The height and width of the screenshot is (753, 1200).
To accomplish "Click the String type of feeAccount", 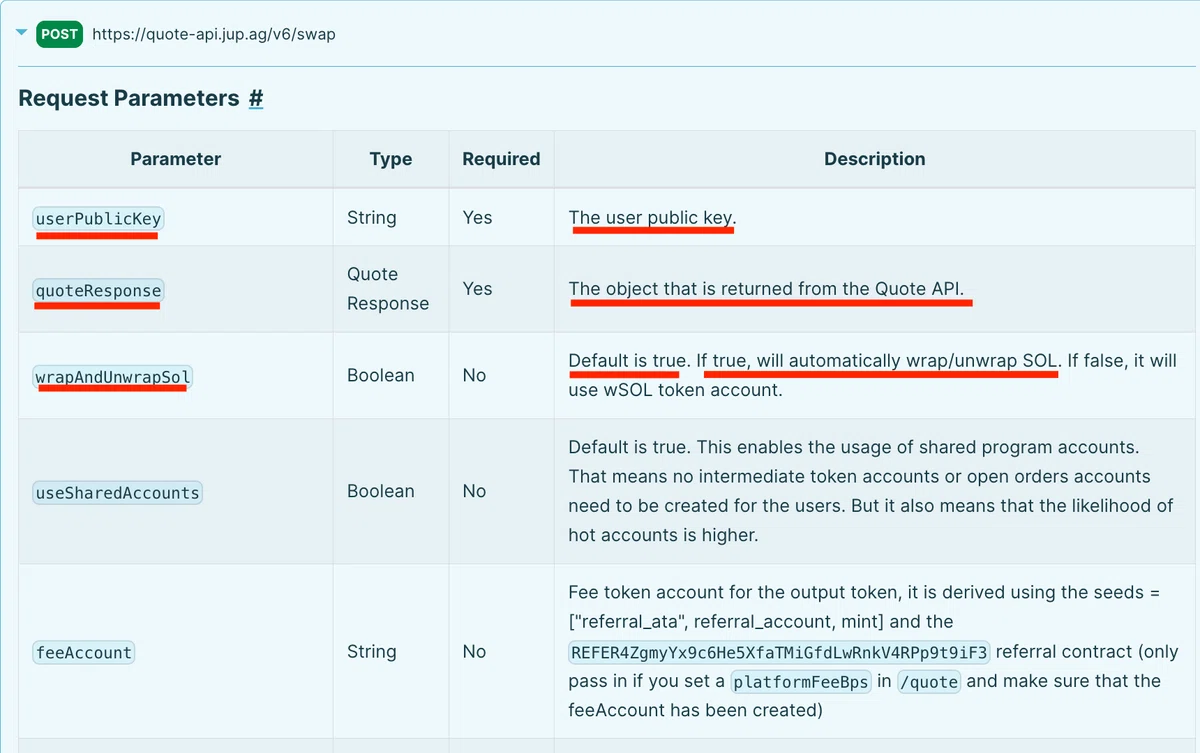I will click(372, 651).
